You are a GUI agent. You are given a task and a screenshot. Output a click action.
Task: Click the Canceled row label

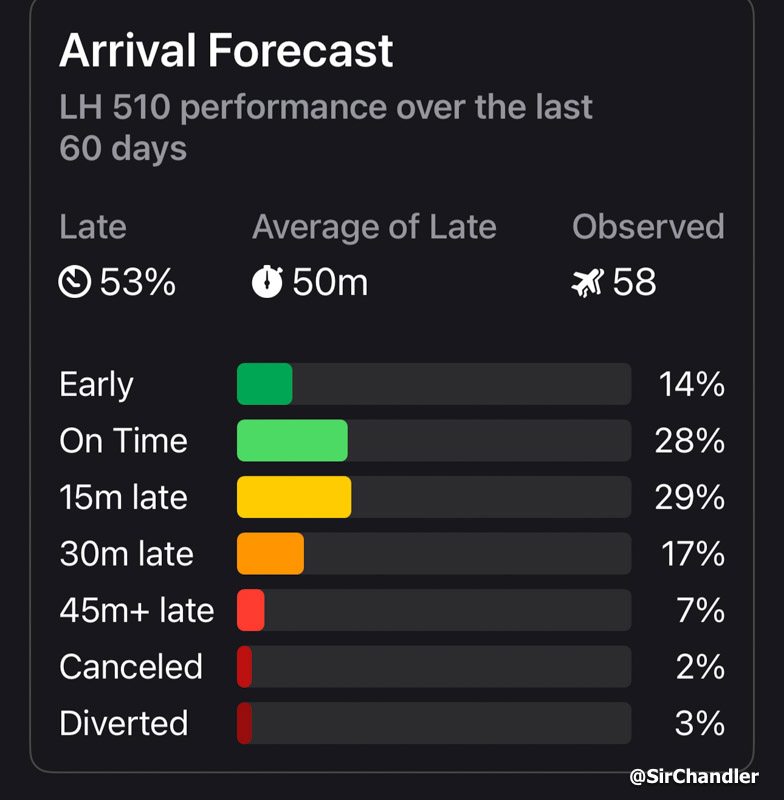131,667
